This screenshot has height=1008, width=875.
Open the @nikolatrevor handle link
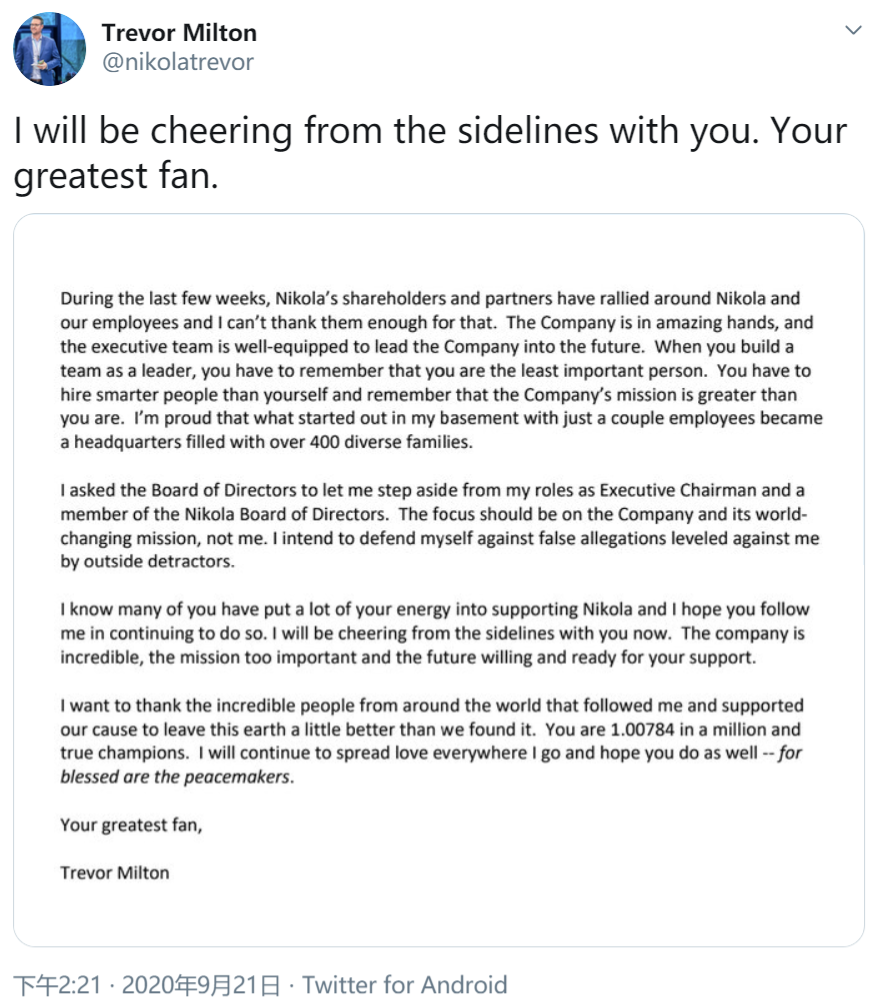[x=177, y=62]
